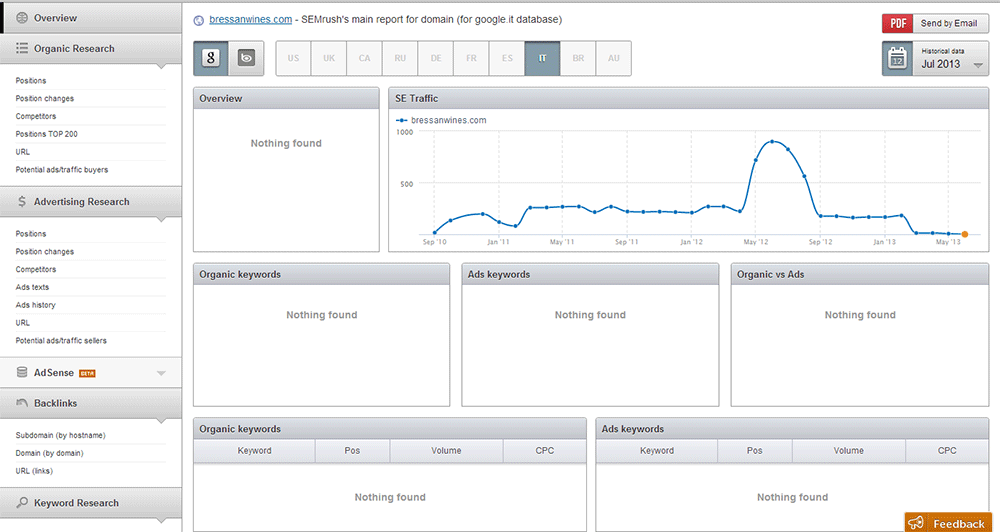This screenshot has width=1000, height=532.
Task: Select the Google search engine icon
Action: [211, 58]
